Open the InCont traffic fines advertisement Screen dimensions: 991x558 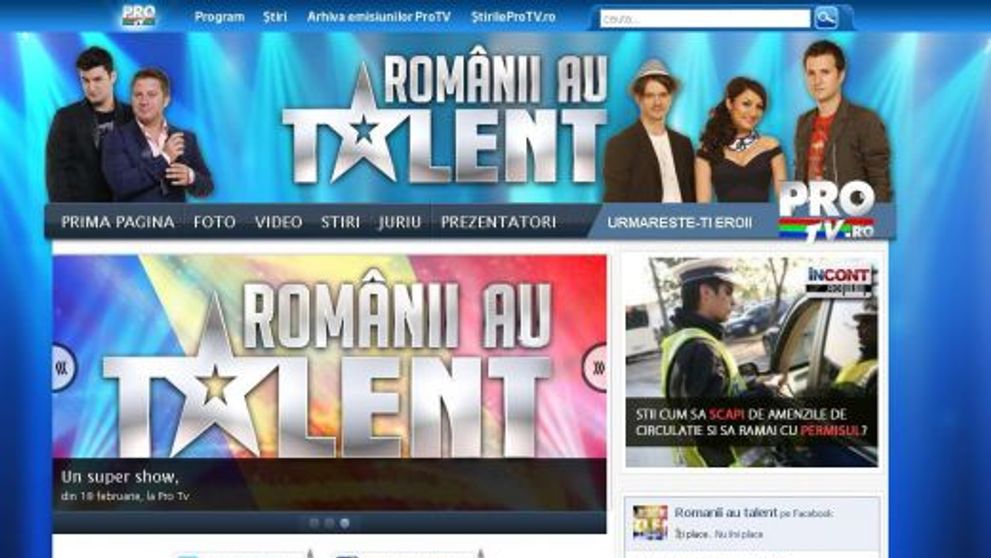751,362
